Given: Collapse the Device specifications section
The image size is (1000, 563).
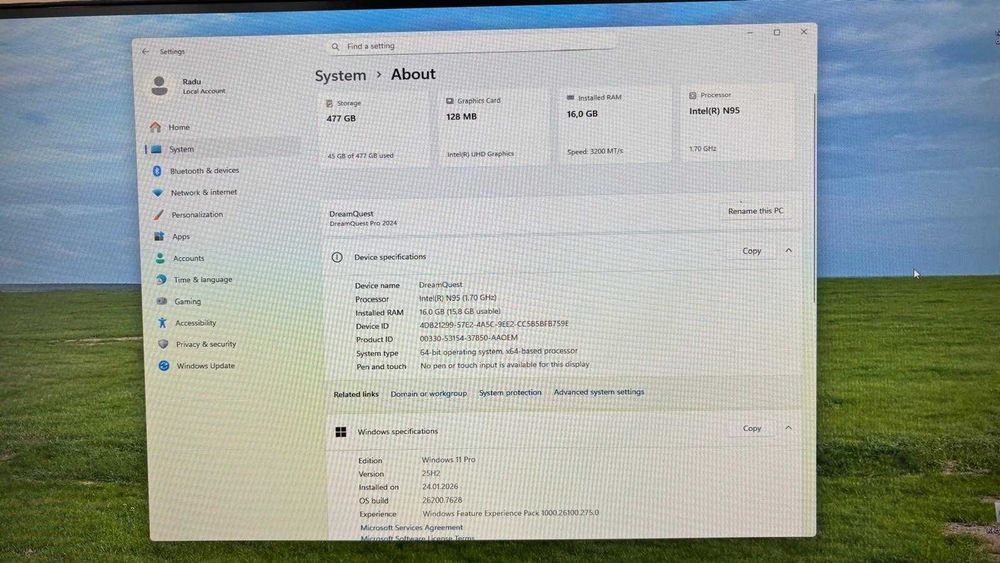Looking at the screenshot, I should click(x=788, y=251).
